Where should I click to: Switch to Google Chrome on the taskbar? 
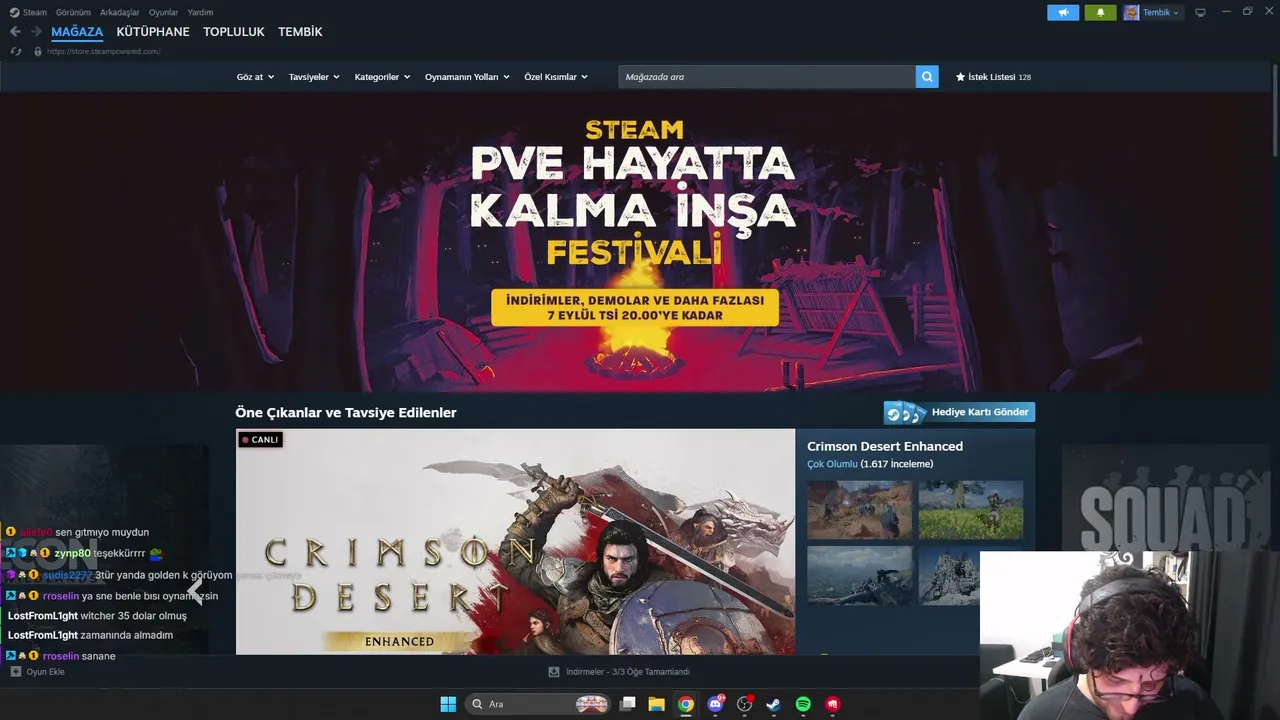click(686, 704)
